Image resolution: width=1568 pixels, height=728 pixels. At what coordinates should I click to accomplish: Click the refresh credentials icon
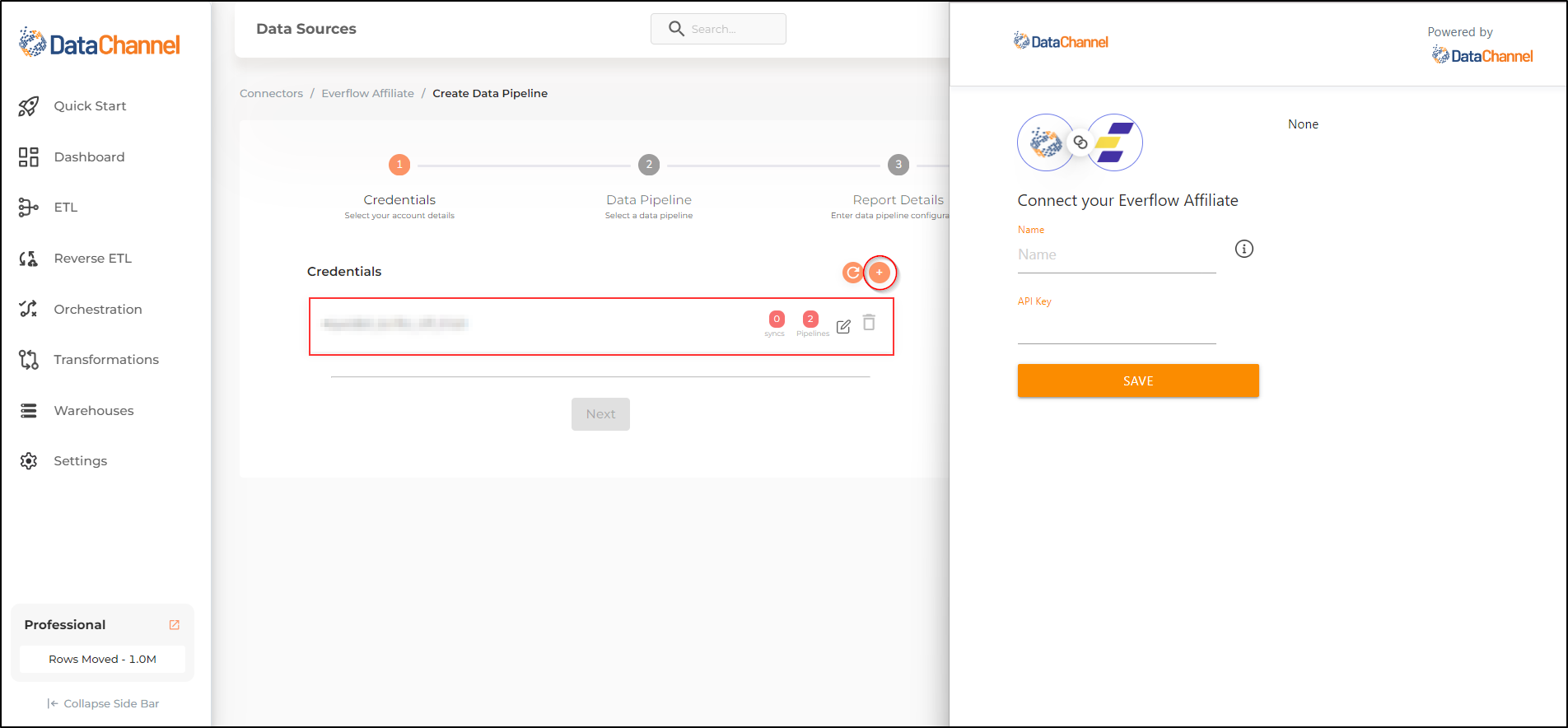tap(853, 273)
